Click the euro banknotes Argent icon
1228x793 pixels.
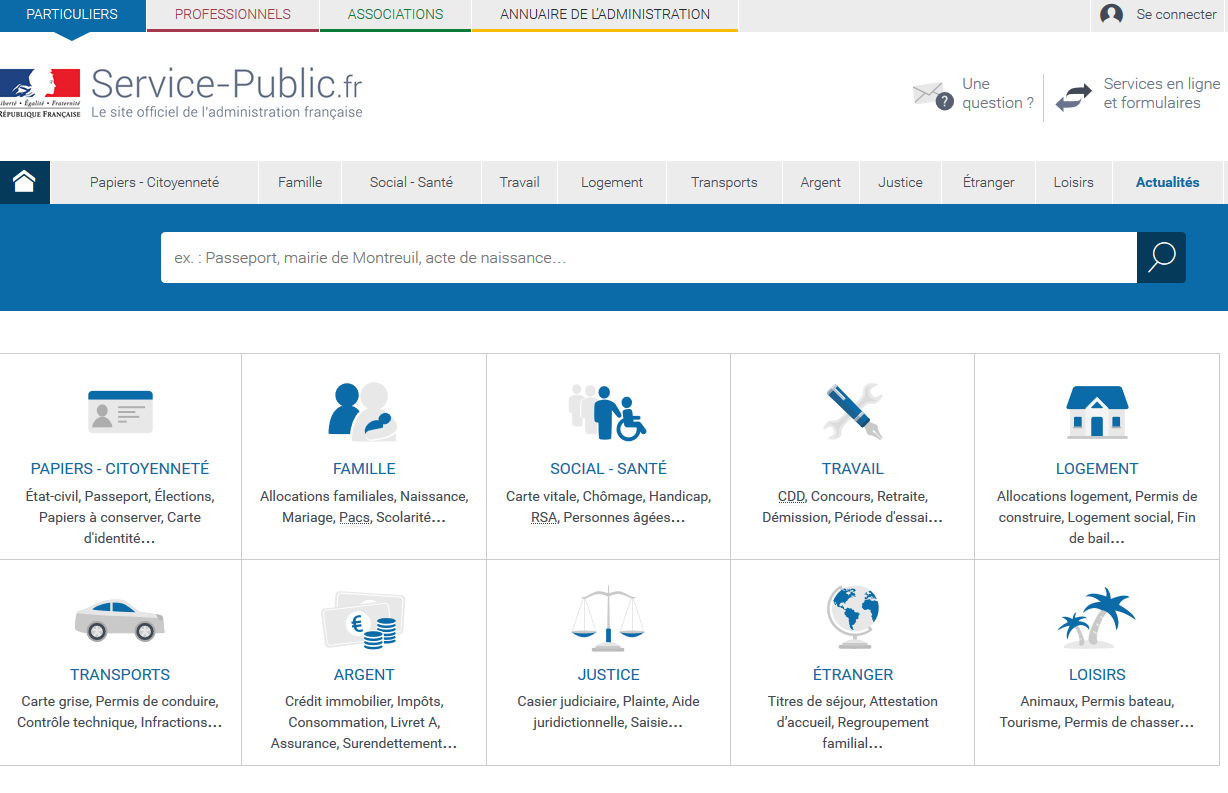[363, 619]
